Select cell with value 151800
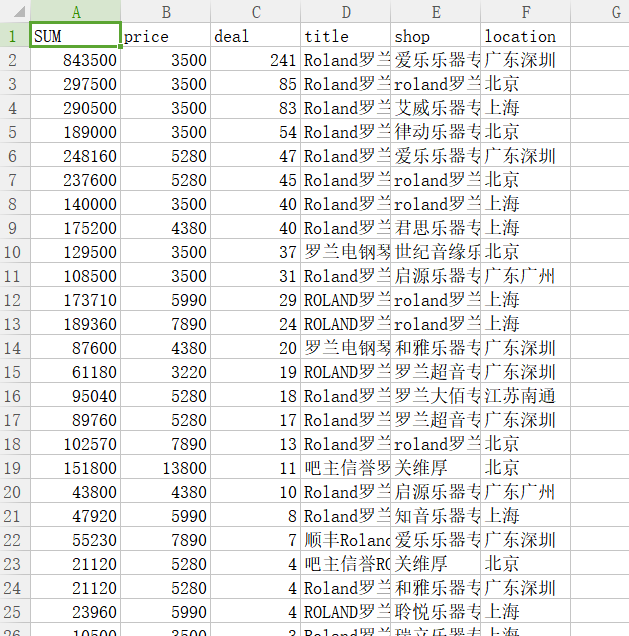The height and width of the screenshot is (636, 629). tap(75, 468)
